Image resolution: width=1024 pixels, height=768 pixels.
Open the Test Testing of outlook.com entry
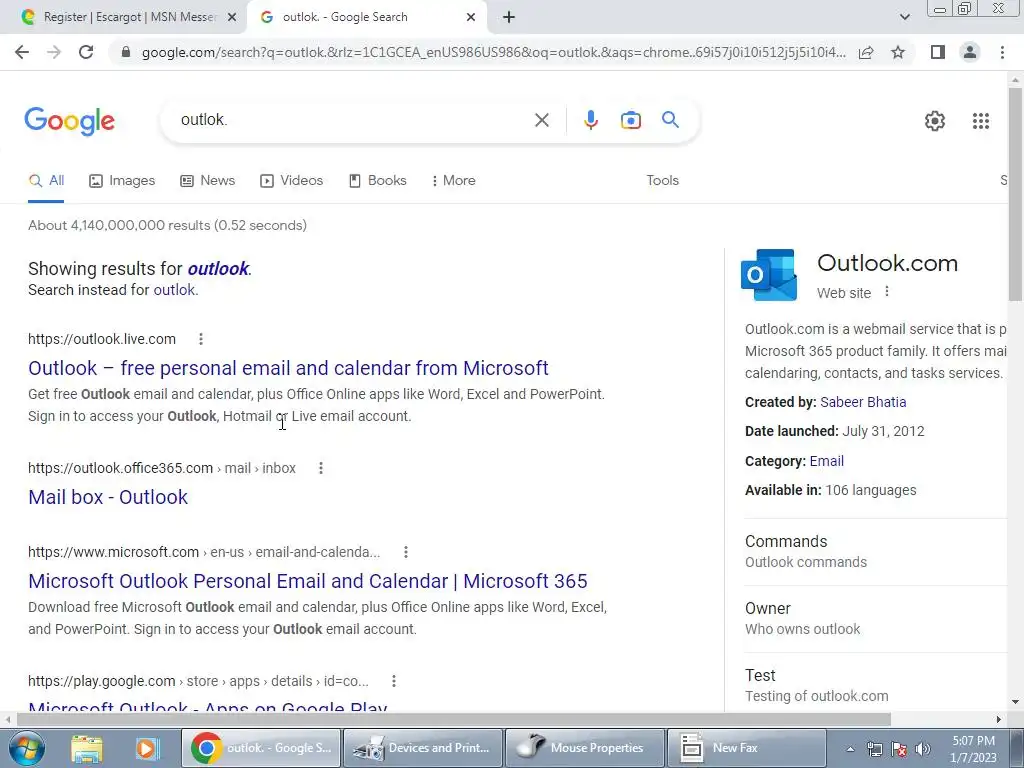coord(875,685)
